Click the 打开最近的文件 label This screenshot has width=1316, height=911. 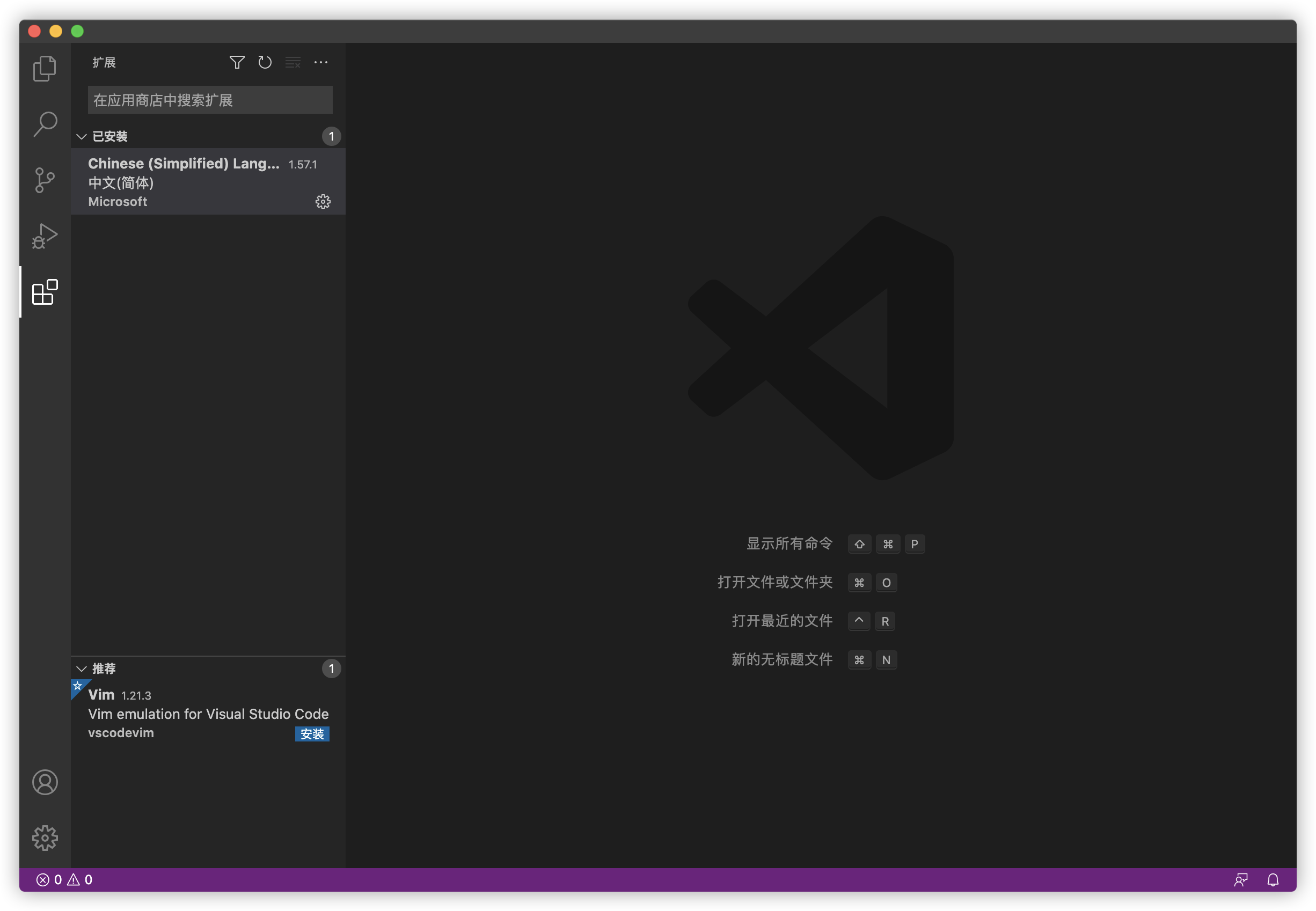click(x=782, y=620)
